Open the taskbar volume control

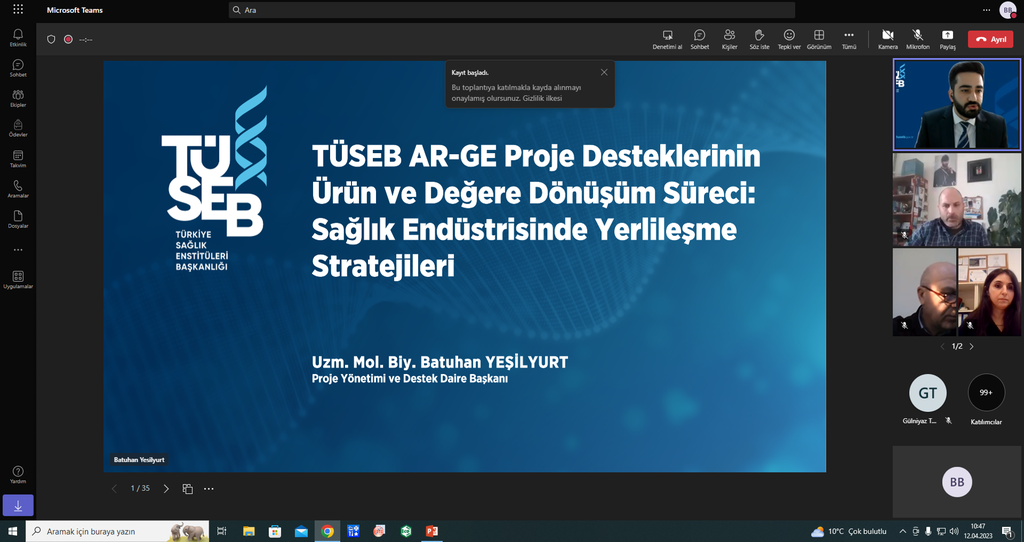click(954, 531)
